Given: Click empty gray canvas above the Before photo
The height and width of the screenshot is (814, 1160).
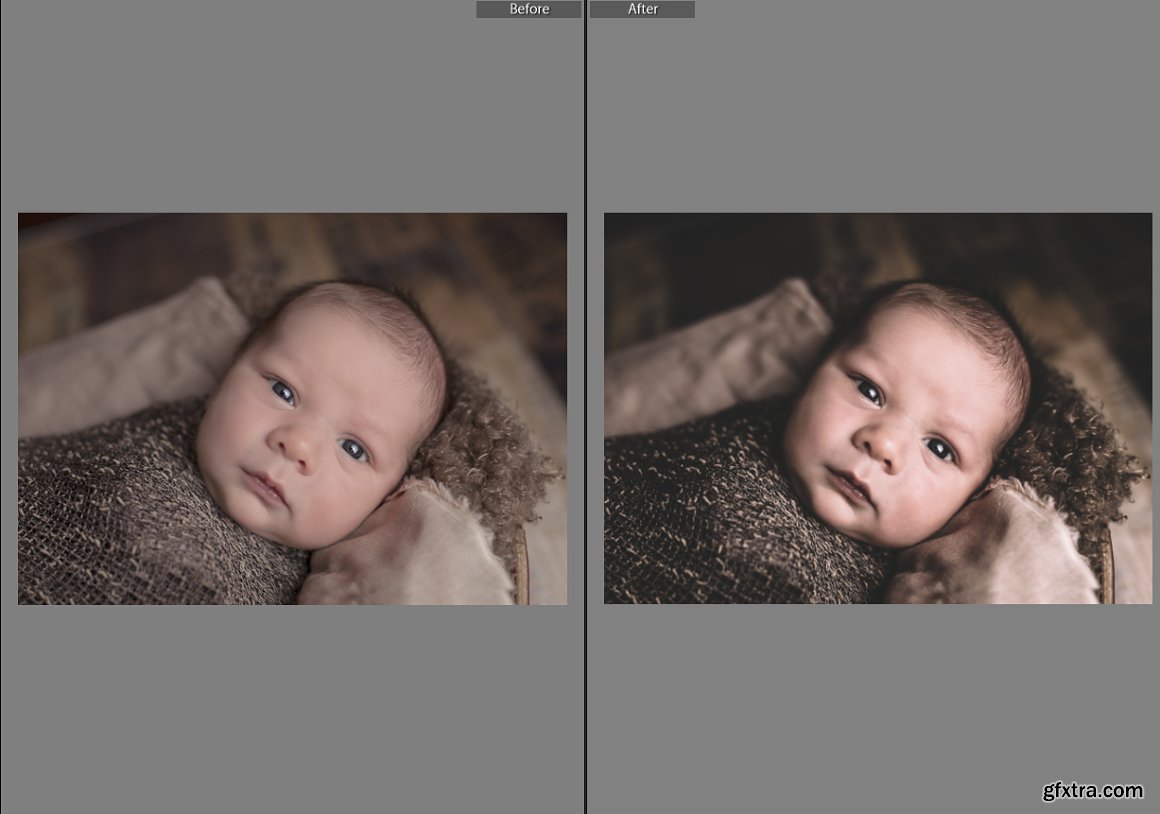Looking at the screenshot, I should click(x=290, y=110).
